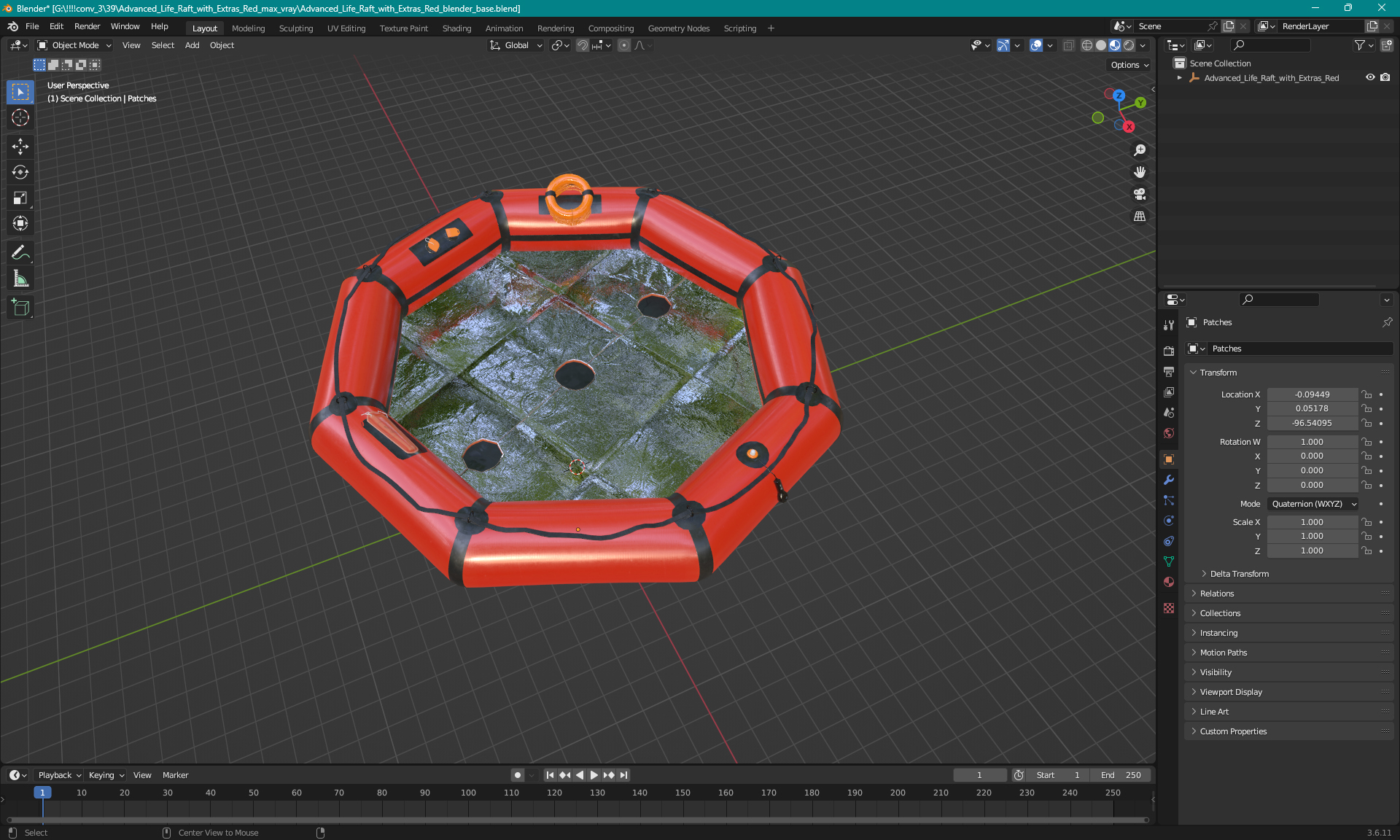Image resolution: width=1400 pixels, height=840 pixels.
Task: Switch perspective/orthographic grid icon
Action: [x=1140, y=217]
